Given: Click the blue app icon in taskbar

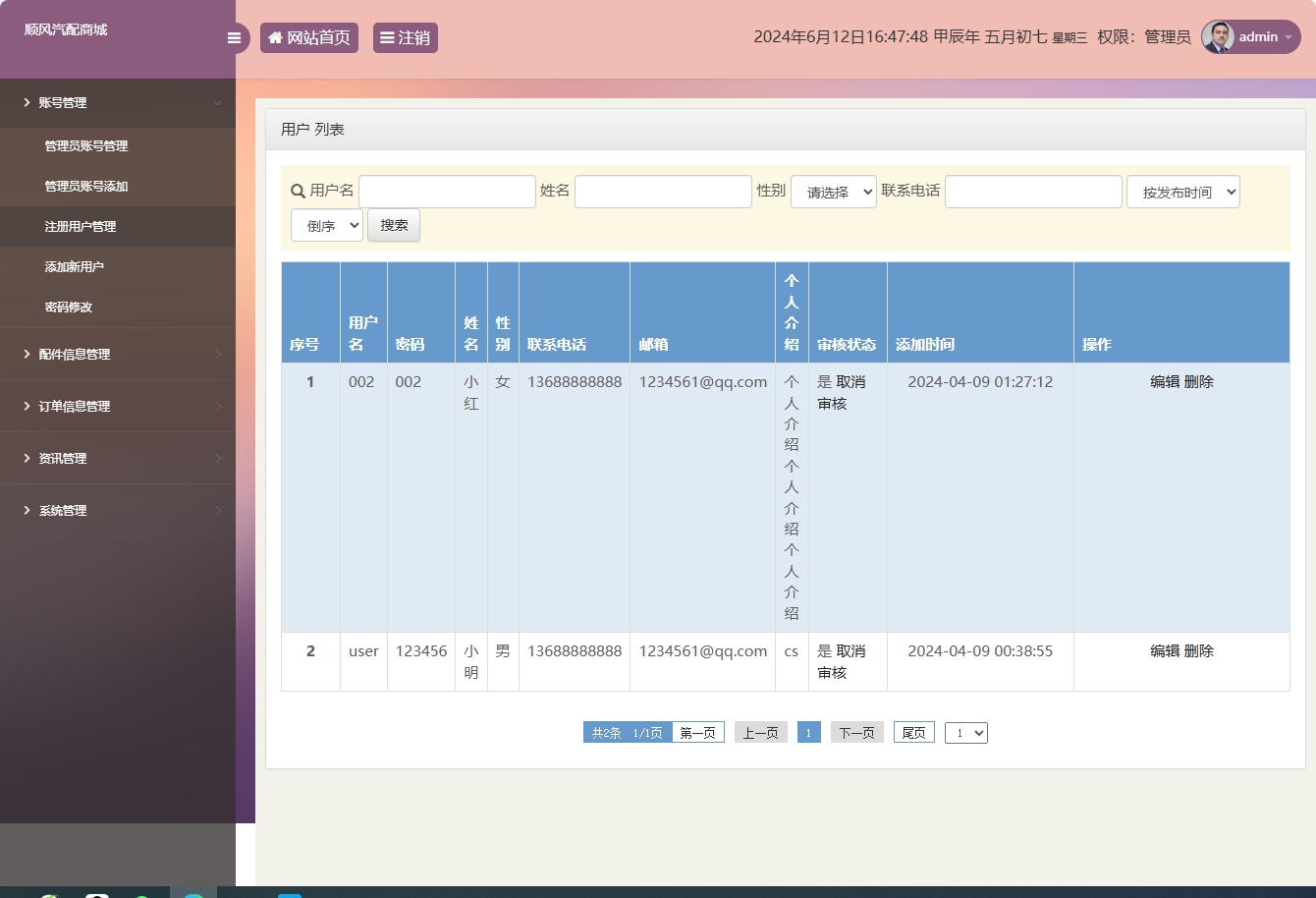Looking at the screenshot, I should click(x=289, y=894).
